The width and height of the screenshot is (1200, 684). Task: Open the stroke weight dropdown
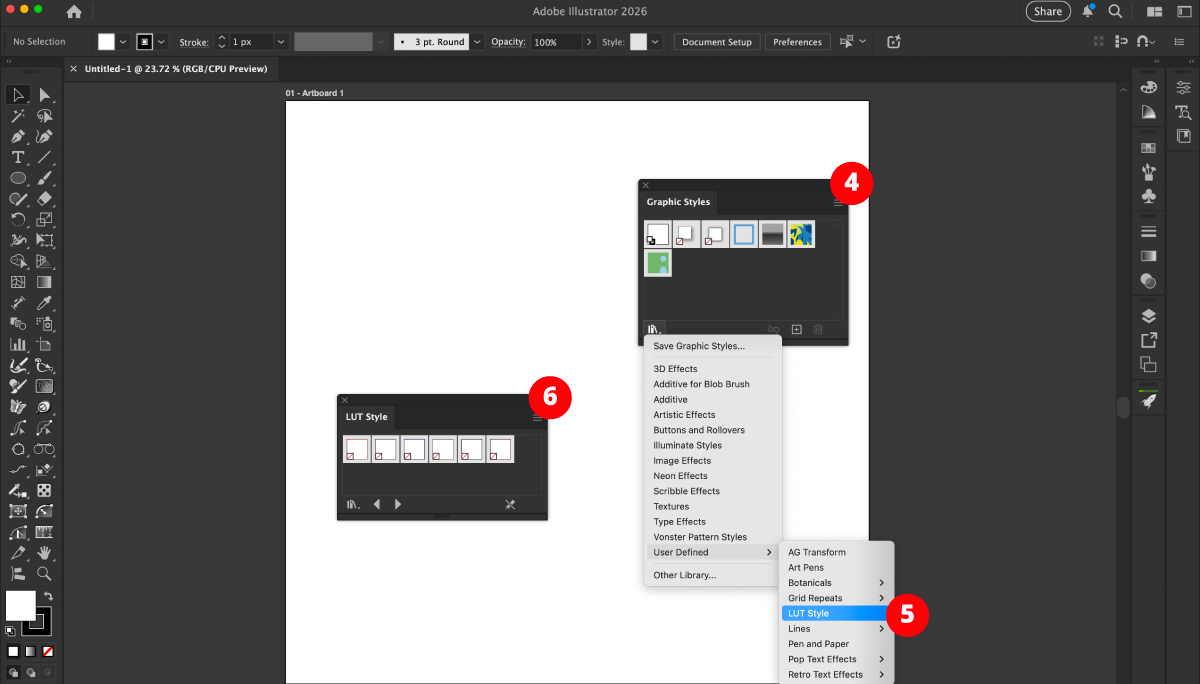pos(281,42)
